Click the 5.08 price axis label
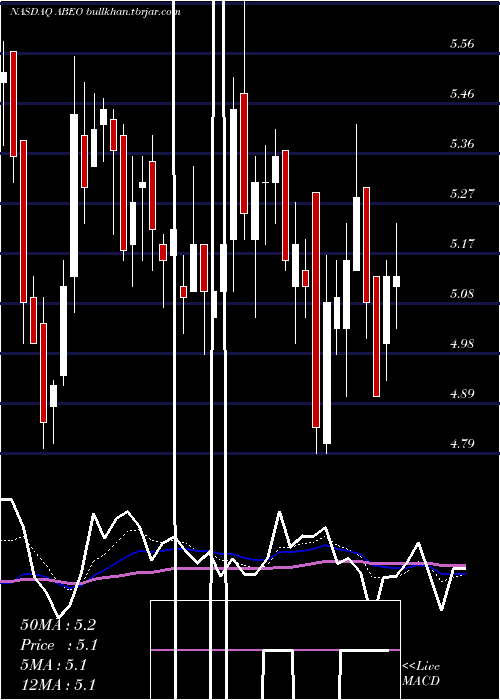Viewport: 500px width, 700px height. (x=462, y=294)
